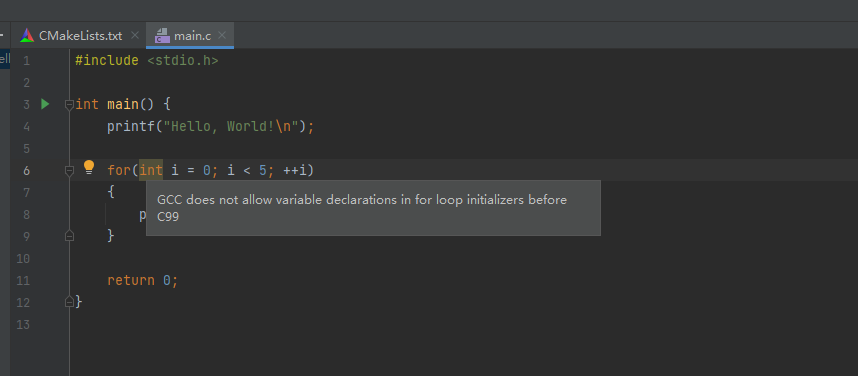Open the yellow lightbulb quick-fix on line 6
Screen dimensions: 858x376
[x=89, y=167]
